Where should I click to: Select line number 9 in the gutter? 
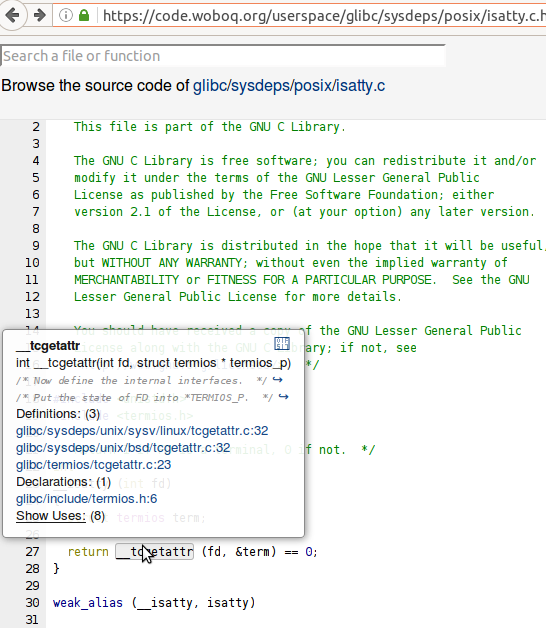click(x=36, y=246)
